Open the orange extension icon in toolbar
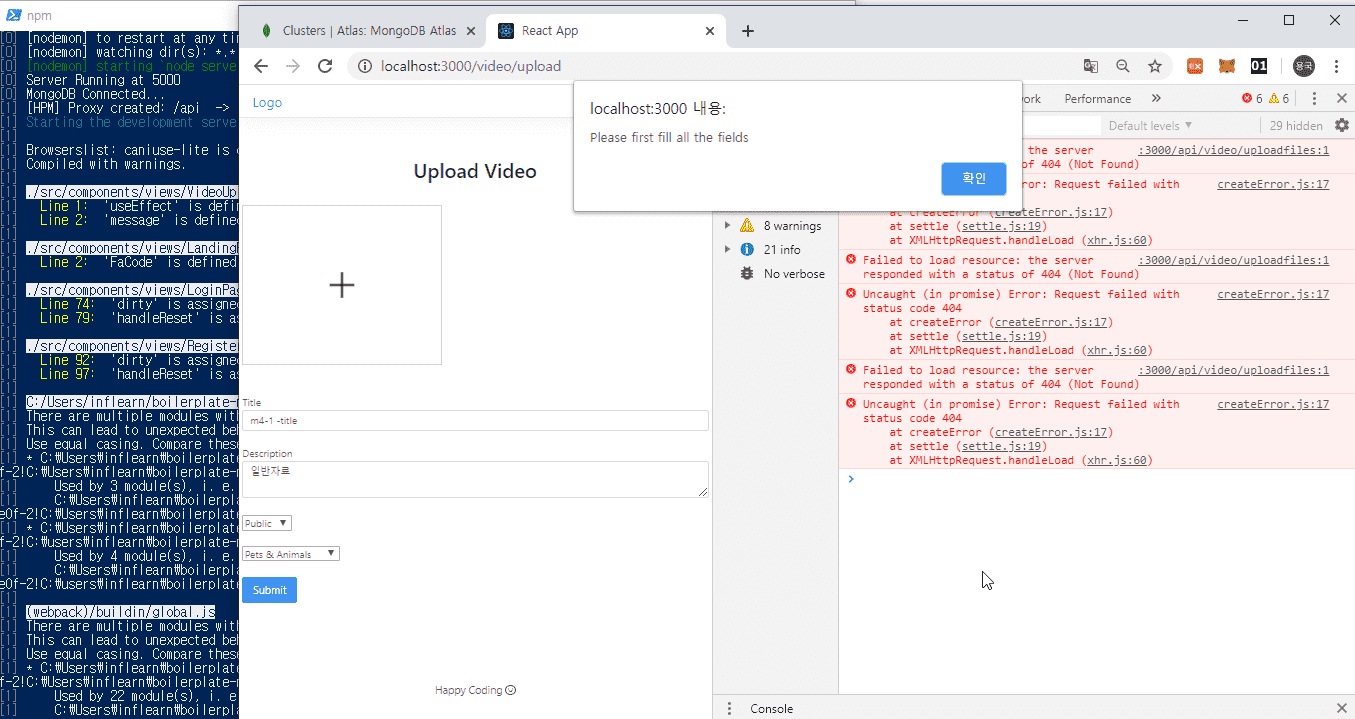1355x719 pixels. (1194, 66)
